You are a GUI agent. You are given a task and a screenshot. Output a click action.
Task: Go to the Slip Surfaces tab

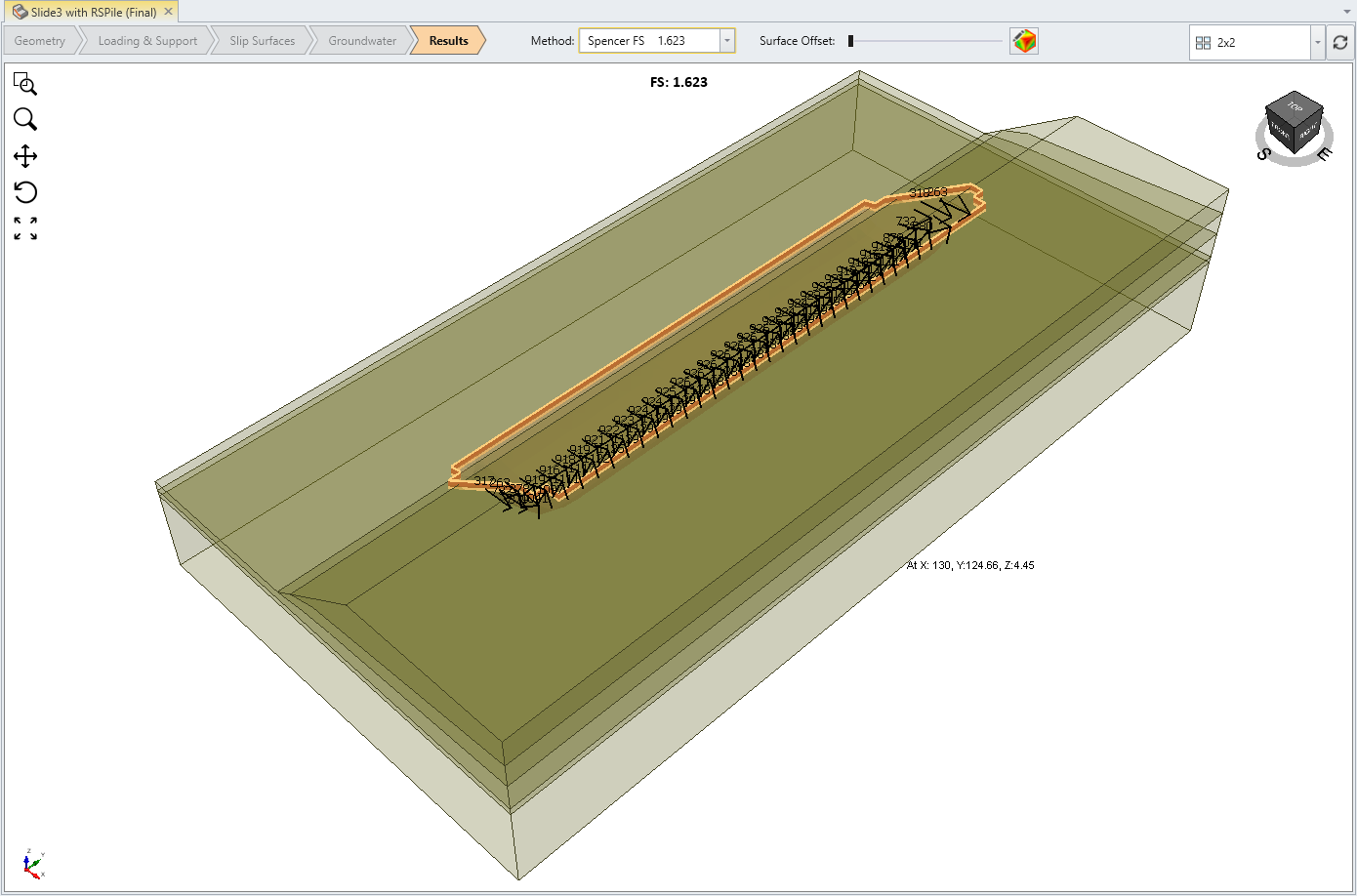[x=263, y=41]
